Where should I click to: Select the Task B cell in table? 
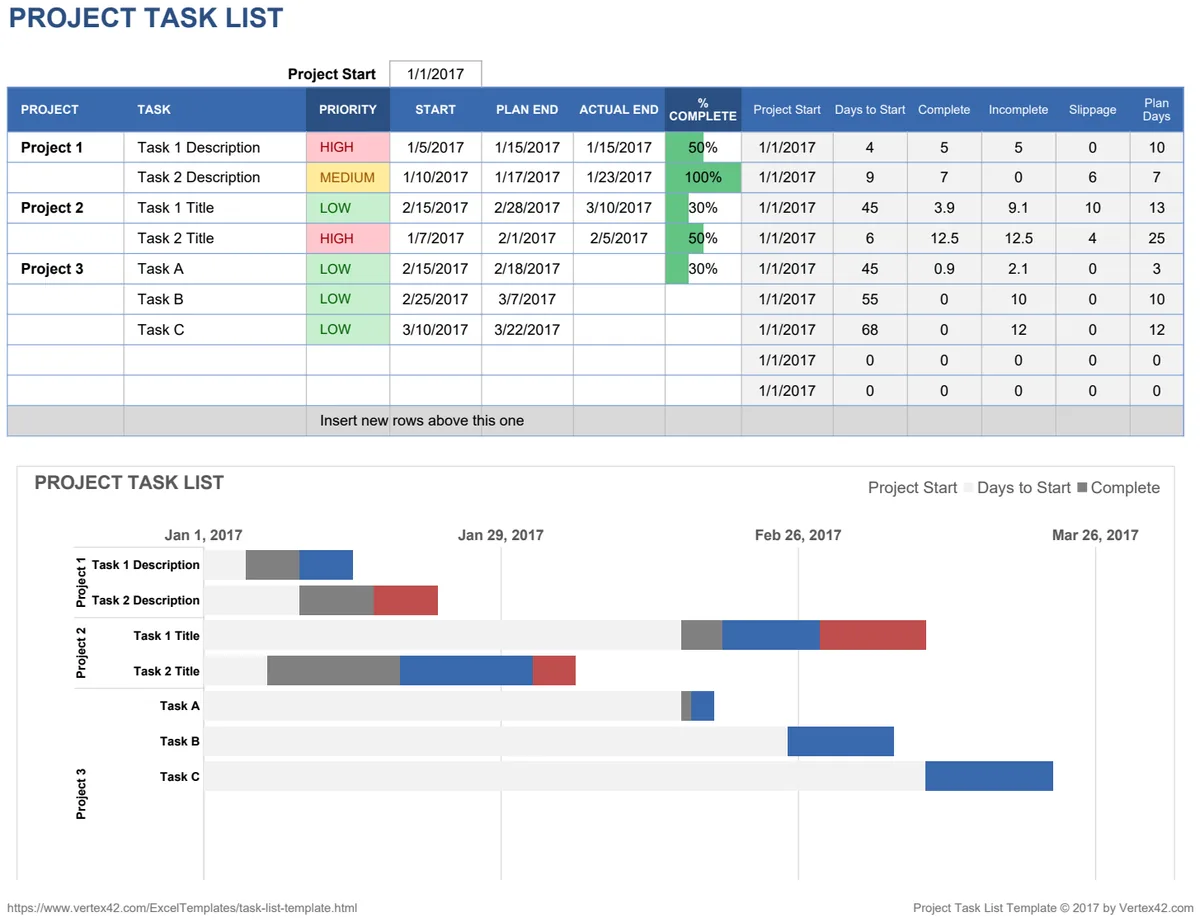215,299
